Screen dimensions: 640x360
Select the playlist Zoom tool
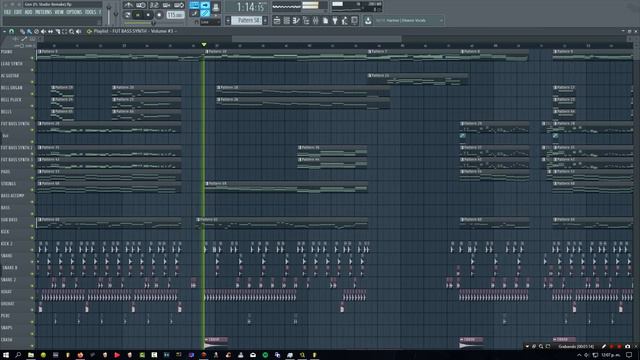pyautogui.click(x=71, y=31)
